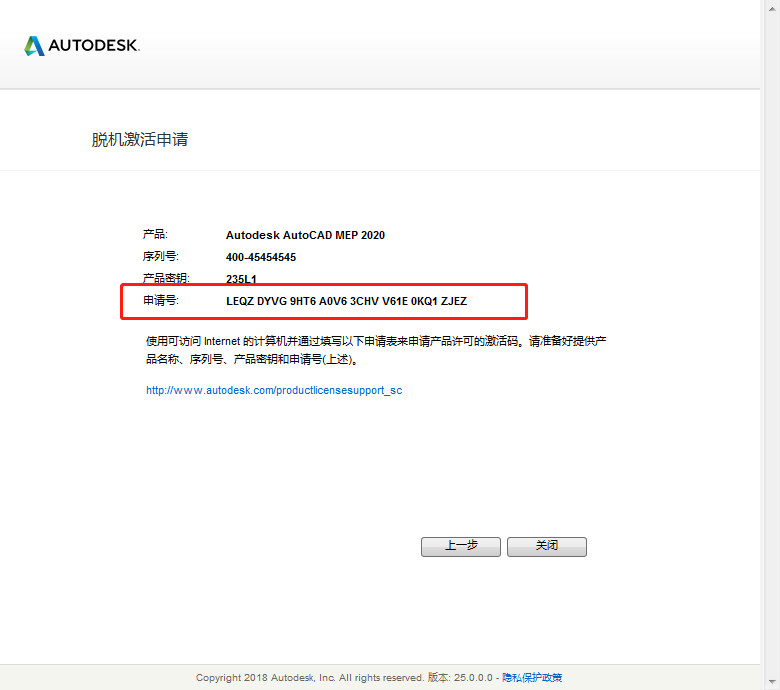Click the 上一步 back button
Image resolution: width=780 pixels, height=690 pixels.
(461, 547)
